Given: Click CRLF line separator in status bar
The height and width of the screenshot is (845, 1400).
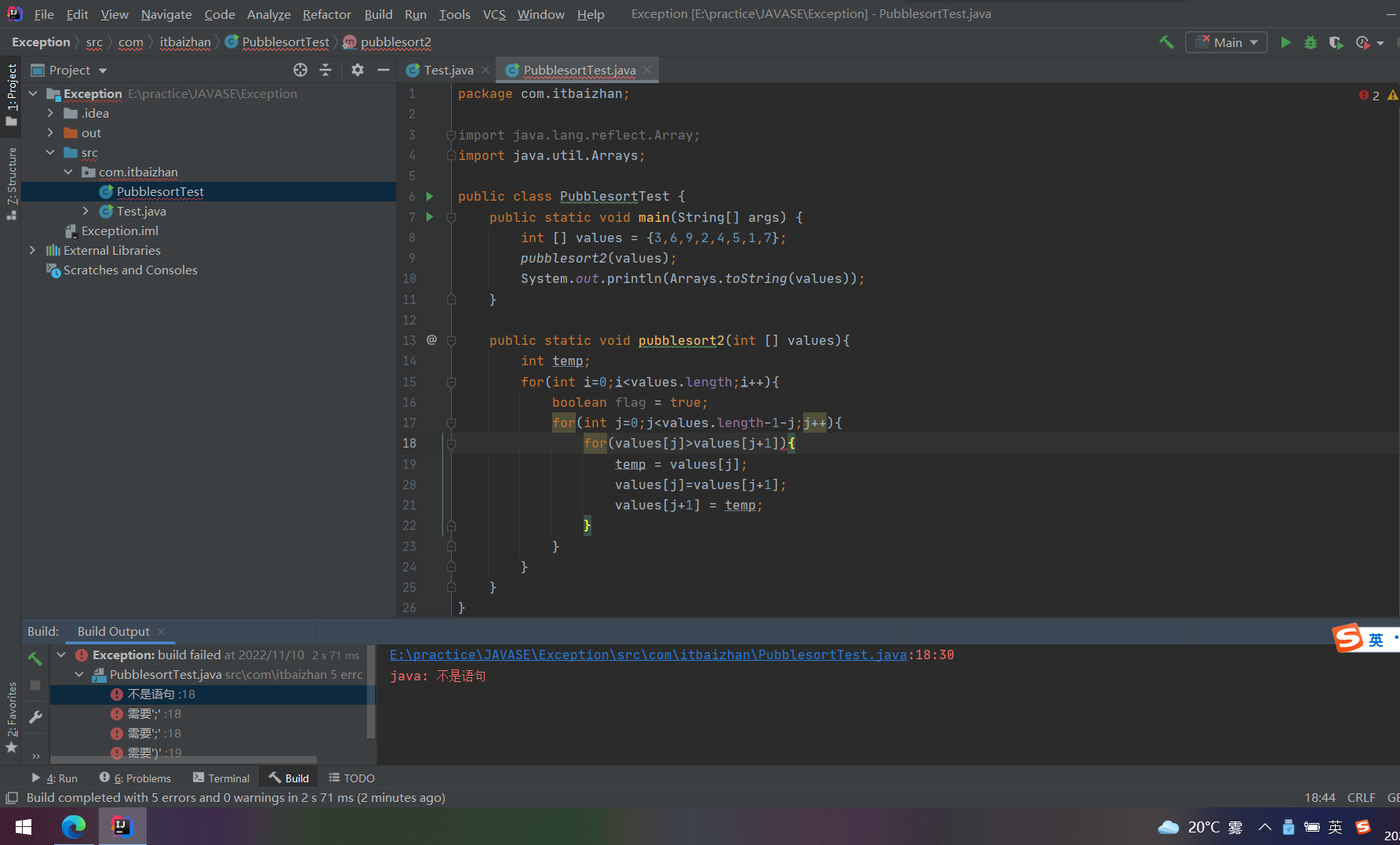Looking at the screenshot, I should [x=1361, y=797].
